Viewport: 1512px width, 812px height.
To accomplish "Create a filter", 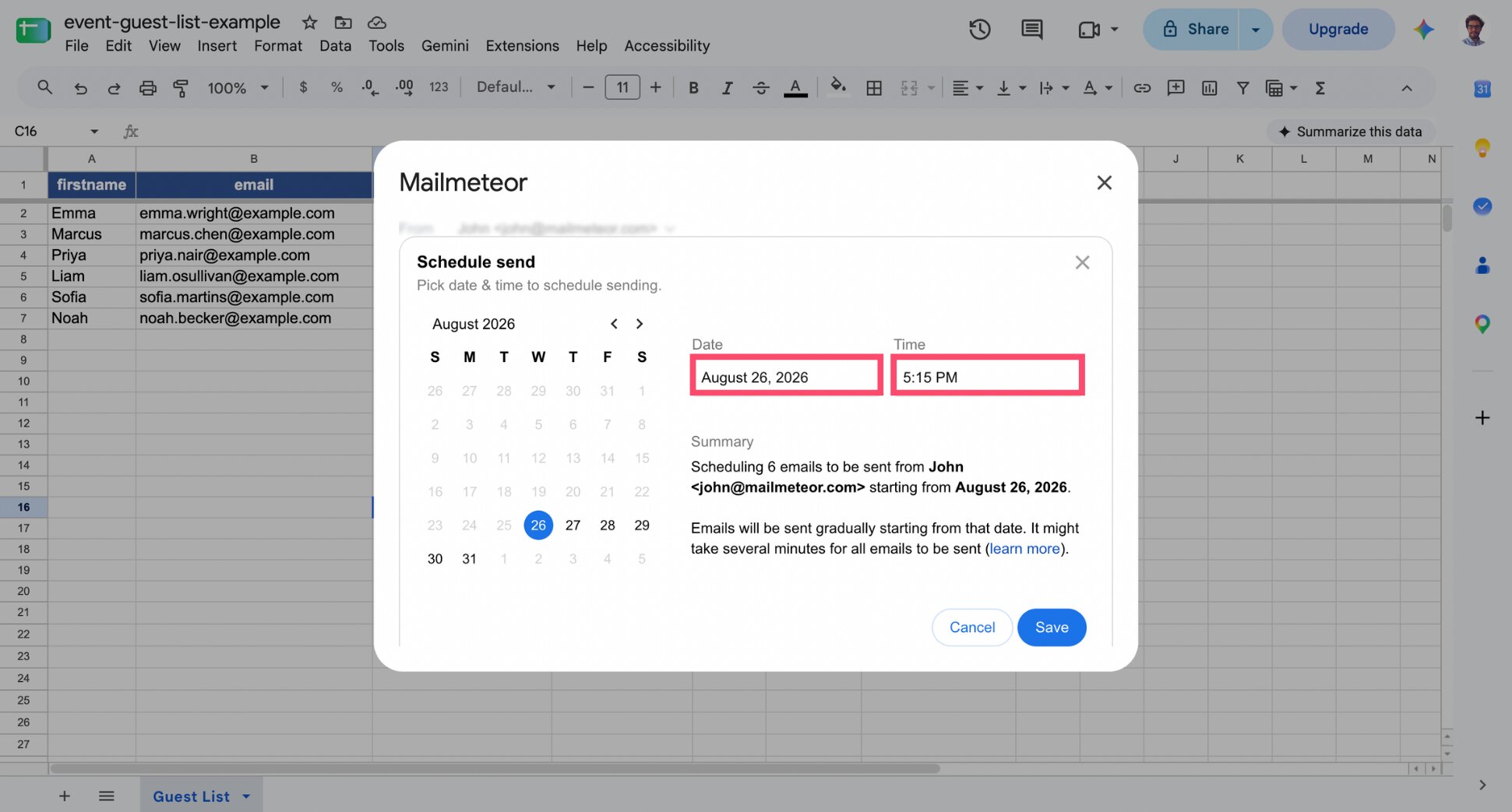I will [x=1242, y=88].
